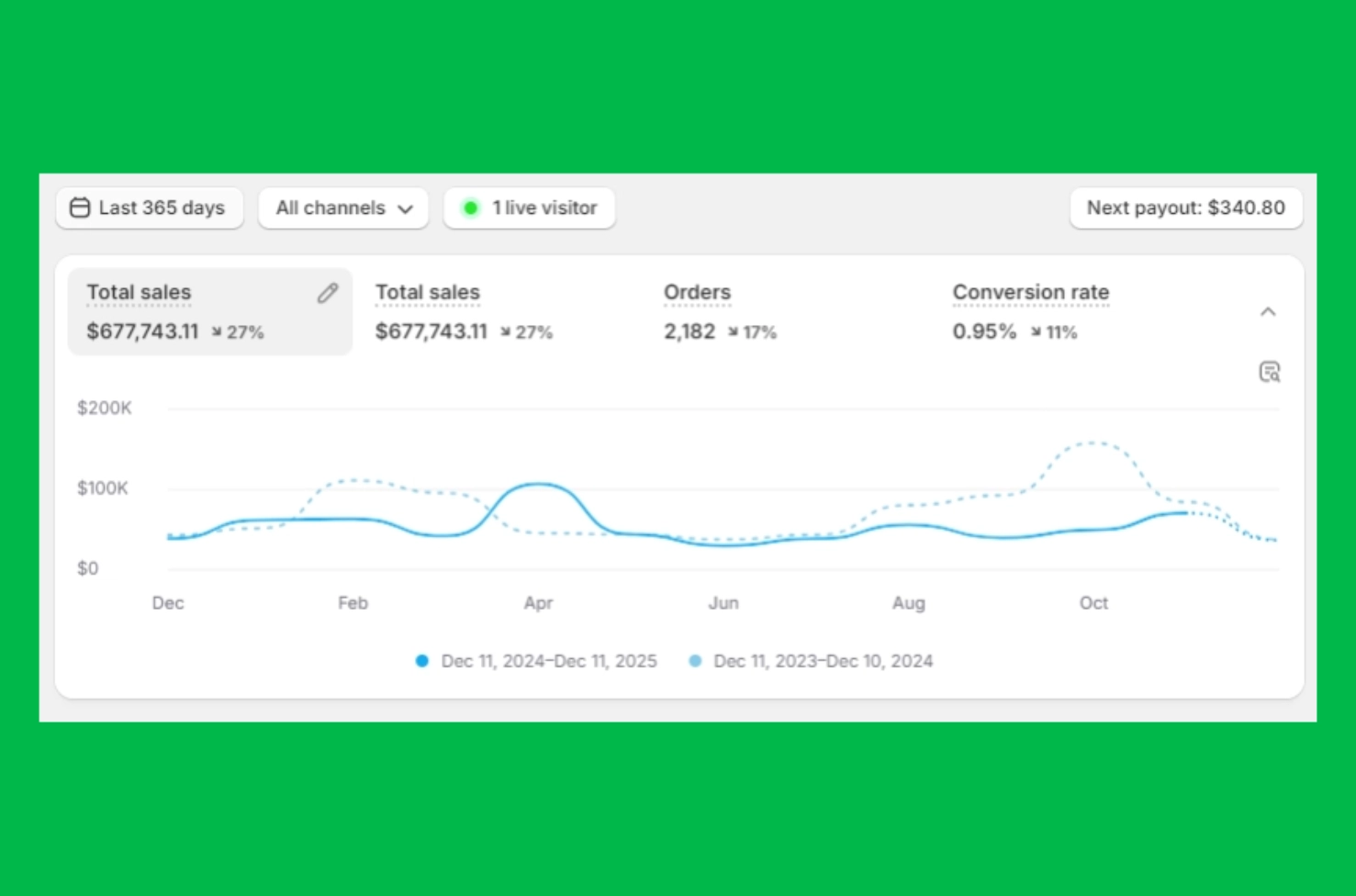This screenshot has width=1356, height=896.
Task: Open the Last 365 days date picker
Action: click(x=150, y=208)
